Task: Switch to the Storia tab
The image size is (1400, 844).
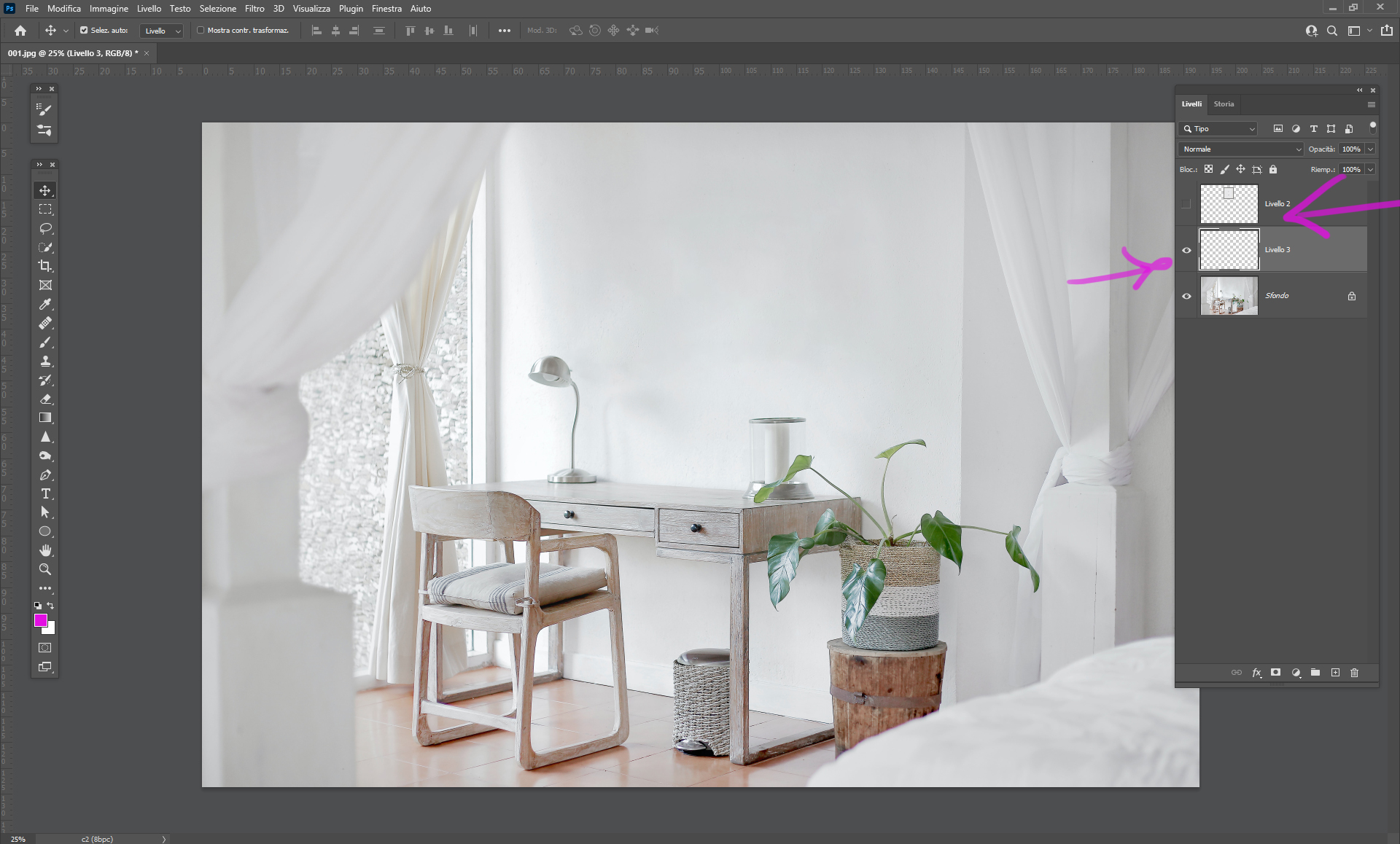Action: 1224,104
